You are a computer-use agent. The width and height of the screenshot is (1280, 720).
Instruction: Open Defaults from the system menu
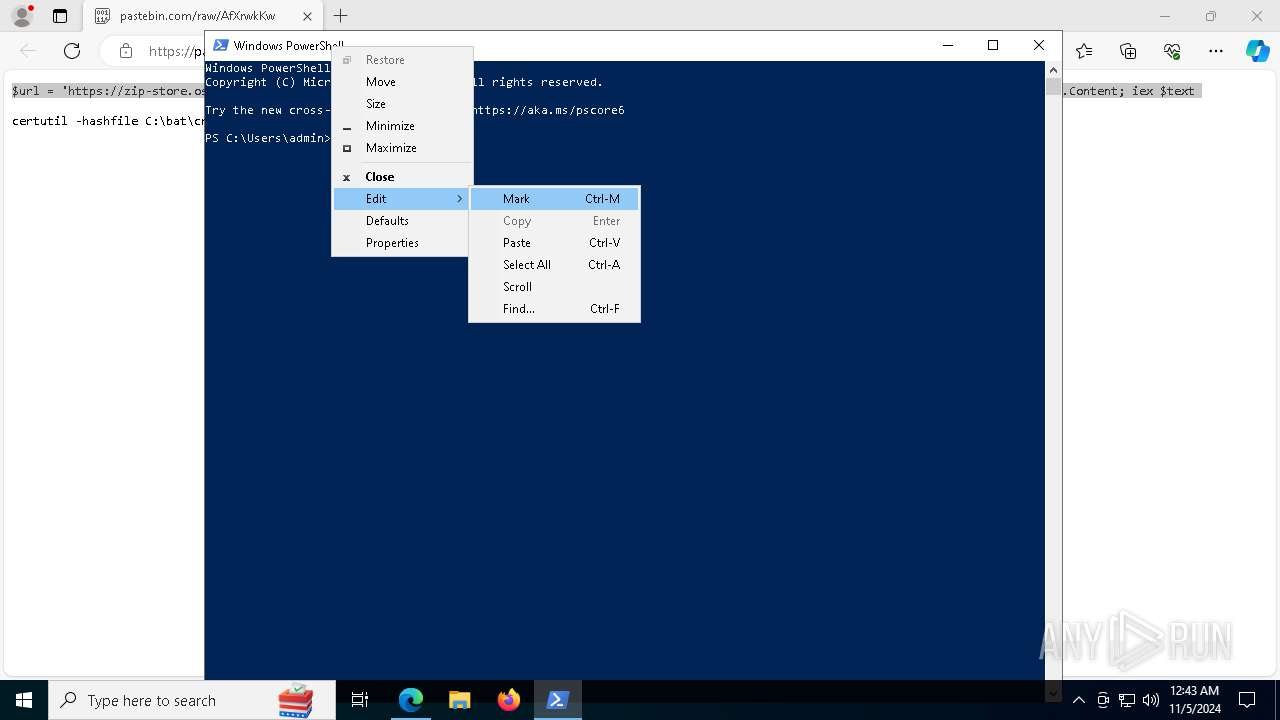point(401,221)
